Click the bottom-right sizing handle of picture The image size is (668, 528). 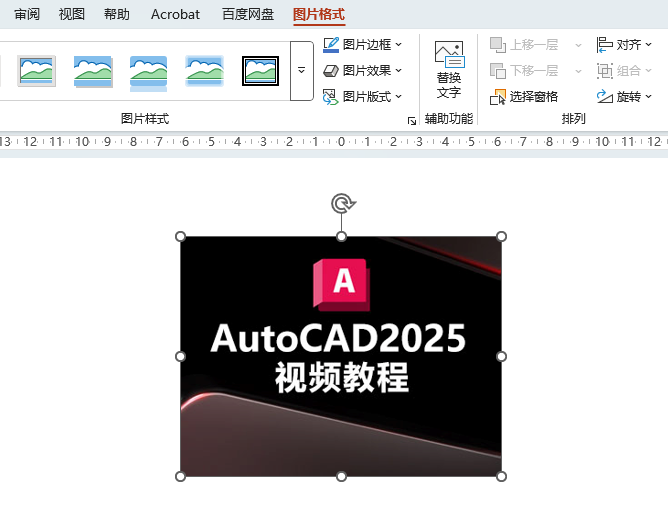click(501, 476)
